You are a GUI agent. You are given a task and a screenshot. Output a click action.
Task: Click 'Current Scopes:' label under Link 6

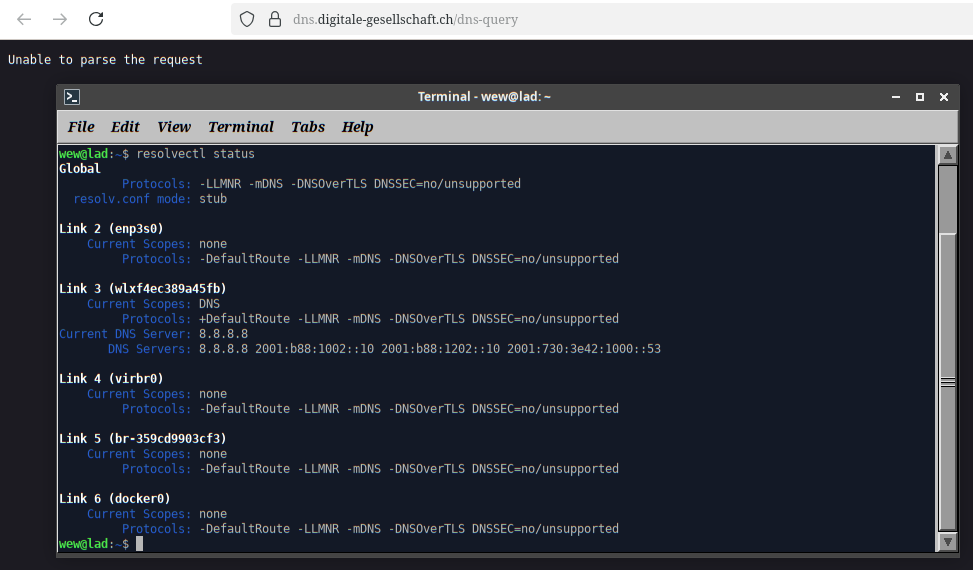[139, 514]
